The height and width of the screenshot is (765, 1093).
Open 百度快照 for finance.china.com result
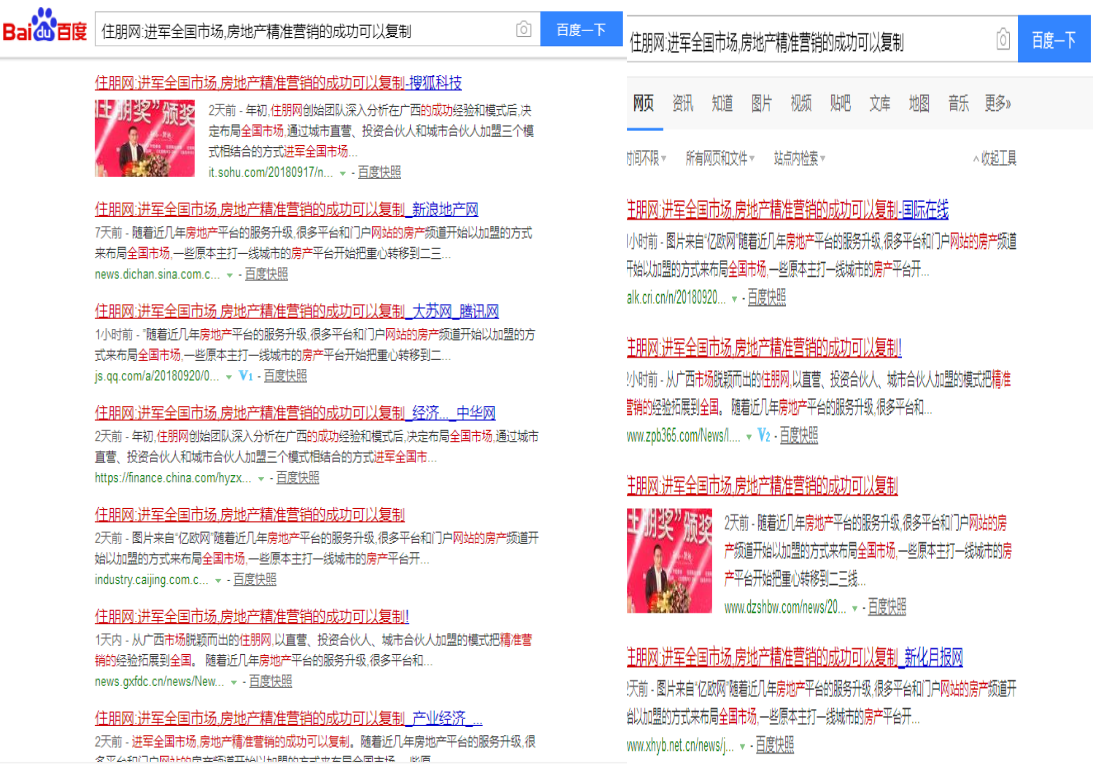tap(298, 478)
